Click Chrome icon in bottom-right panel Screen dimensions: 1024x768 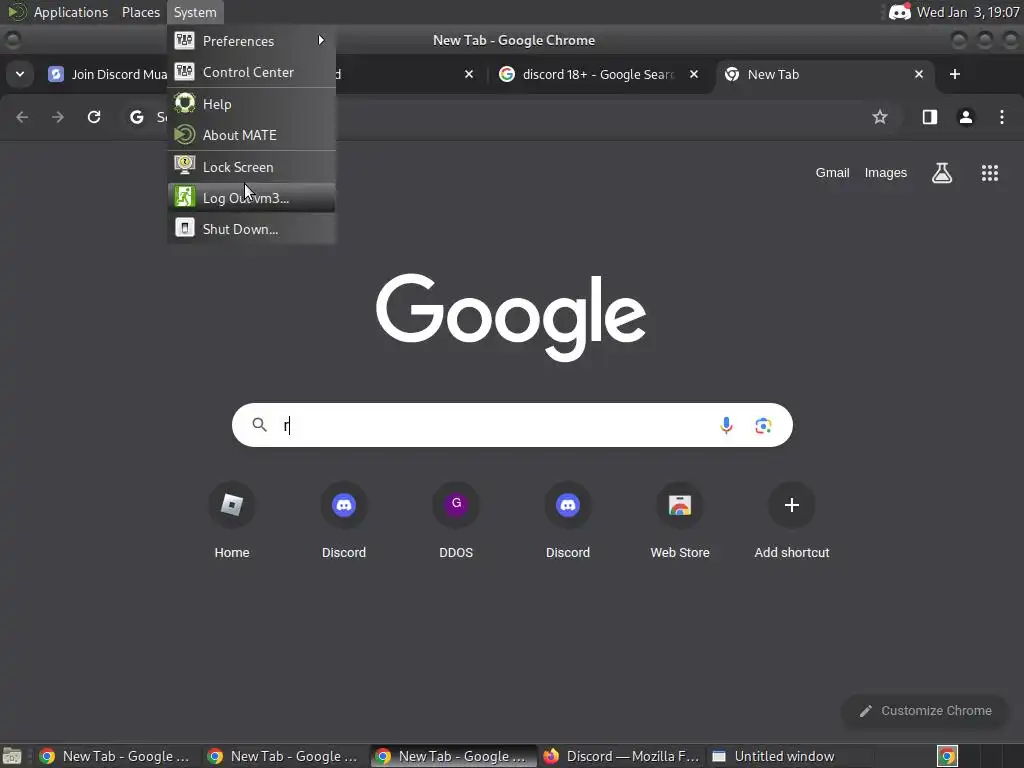pos(947,756)
